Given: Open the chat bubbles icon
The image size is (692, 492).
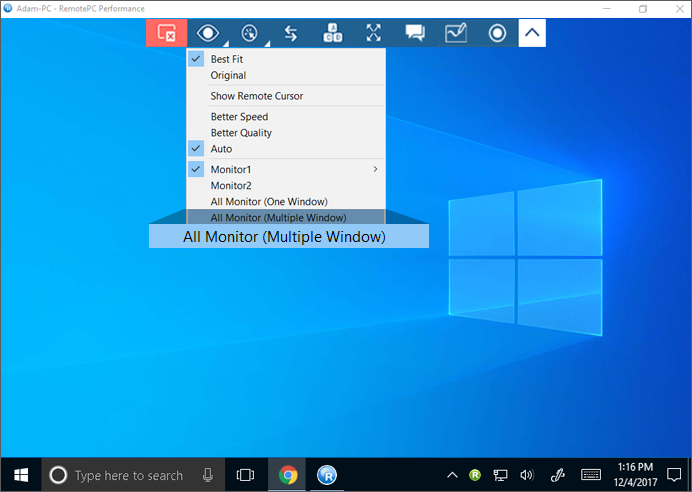Looking at the screenshot, I should [415, 33].
